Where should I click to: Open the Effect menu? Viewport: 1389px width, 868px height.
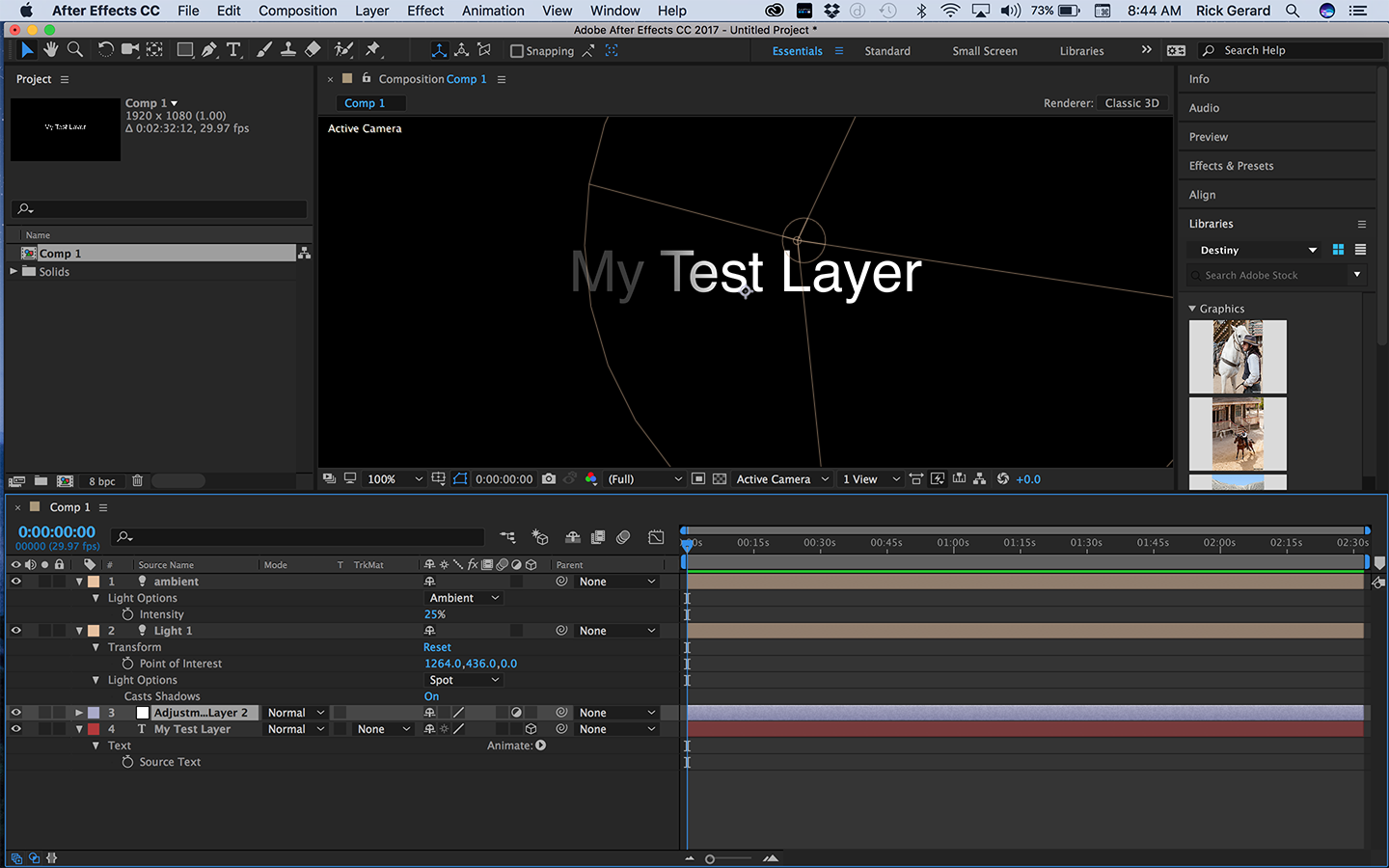pos(425,11)
